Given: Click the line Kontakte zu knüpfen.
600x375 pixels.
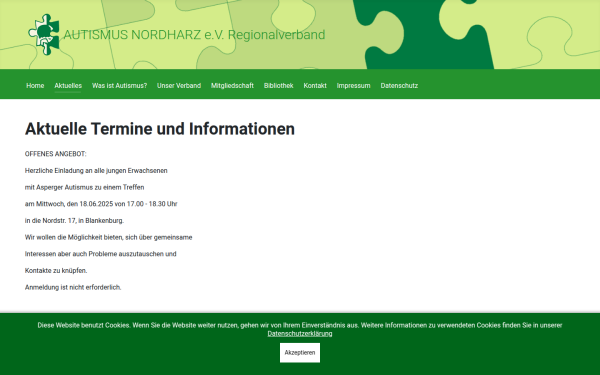Looking at the screenshot, I should pyautogui.click(x=56, y=271).
